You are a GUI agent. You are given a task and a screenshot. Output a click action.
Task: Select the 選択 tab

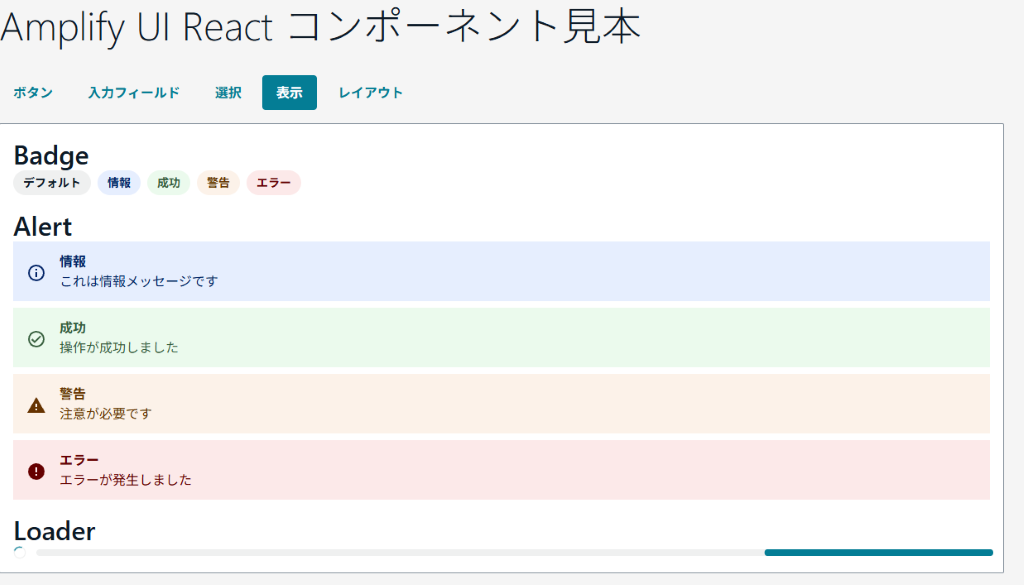(x=227, y=92)
